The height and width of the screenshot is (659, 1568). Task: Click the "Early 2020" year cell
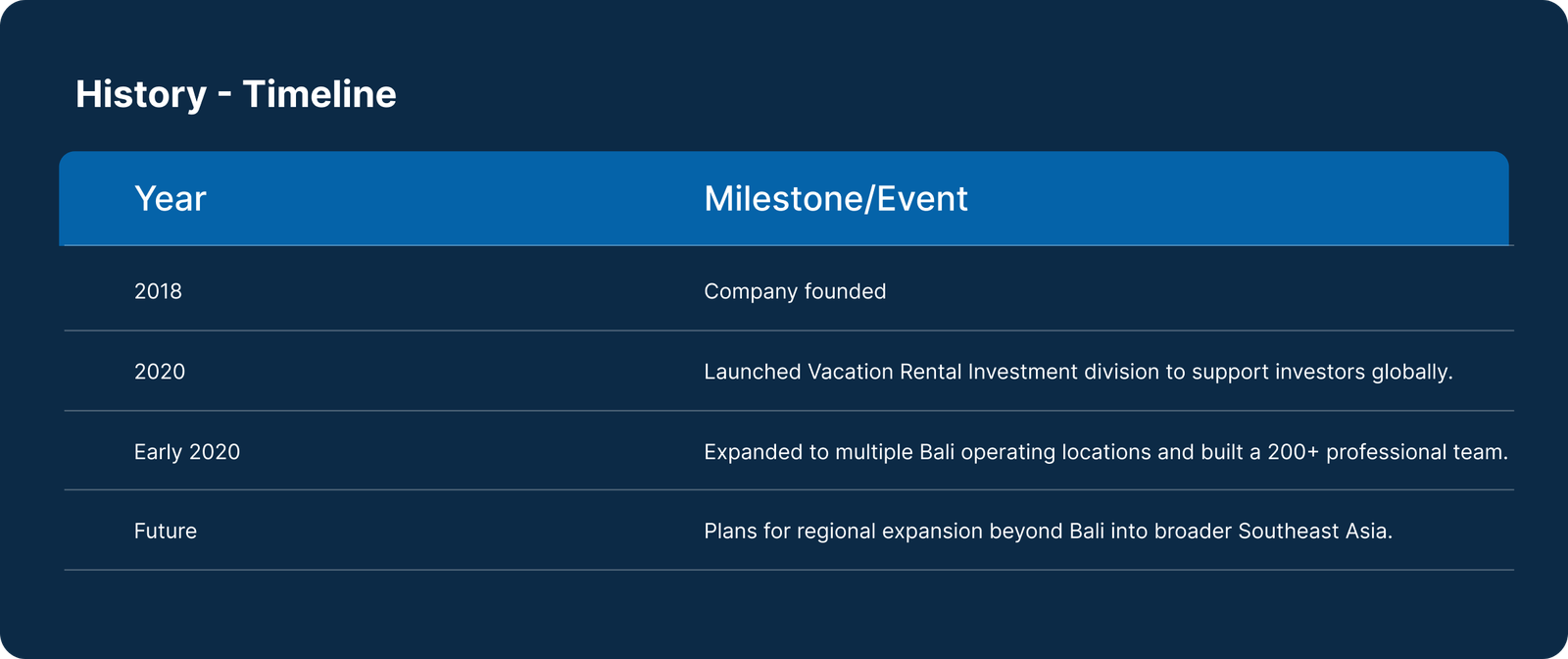point(187,452)
